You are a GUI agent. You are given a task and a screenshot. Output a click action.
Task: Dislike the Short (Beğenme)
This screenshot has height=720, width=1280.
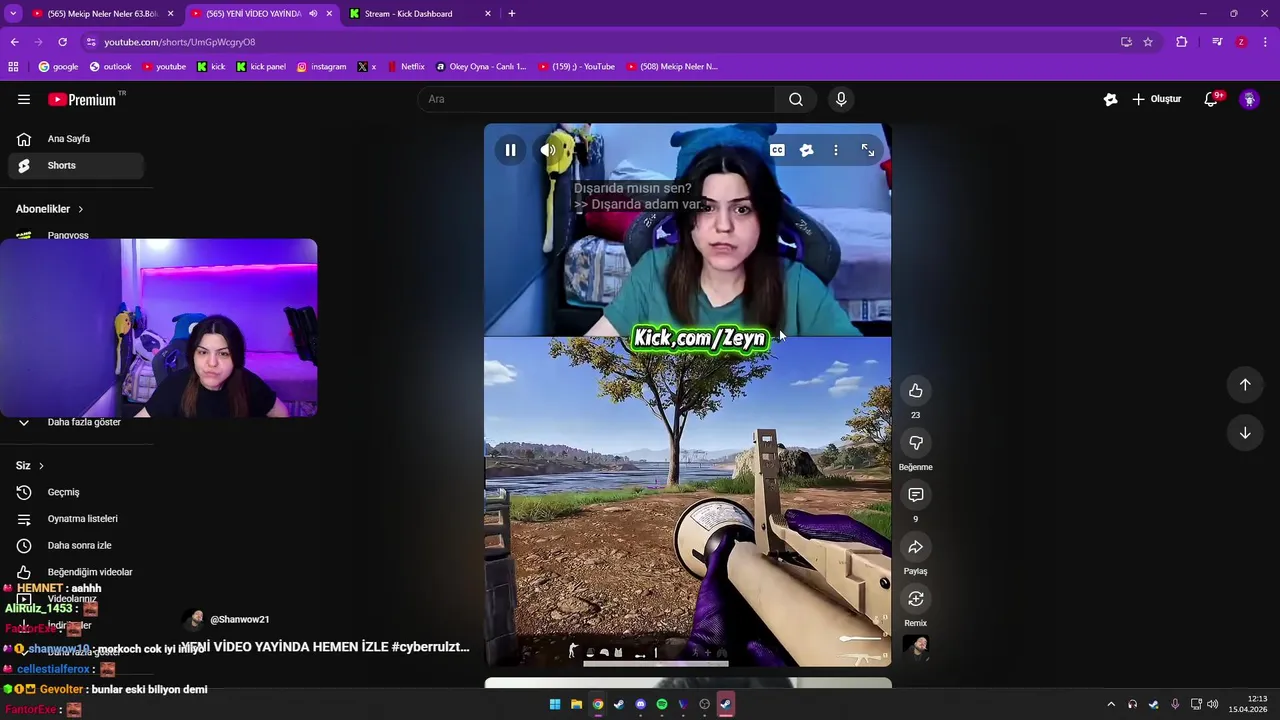point(915,442)
